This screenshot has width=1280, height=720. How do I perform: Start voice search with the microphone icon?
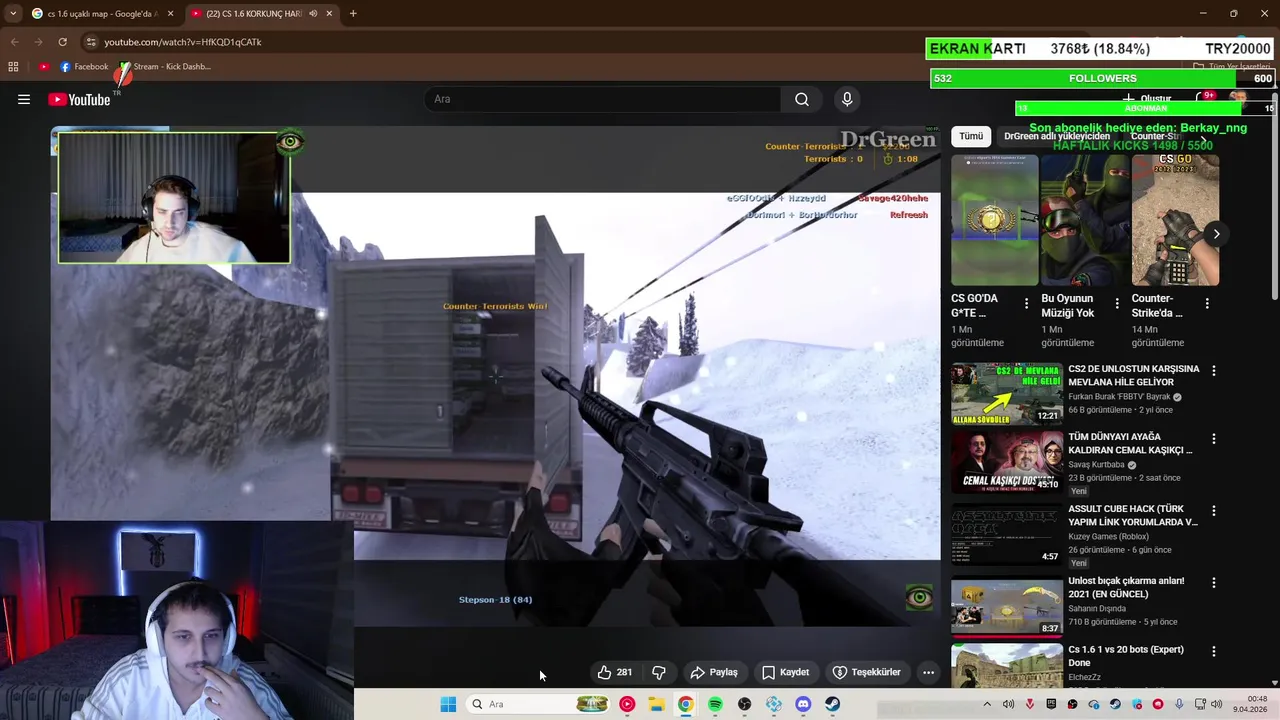tap(847, 99)
